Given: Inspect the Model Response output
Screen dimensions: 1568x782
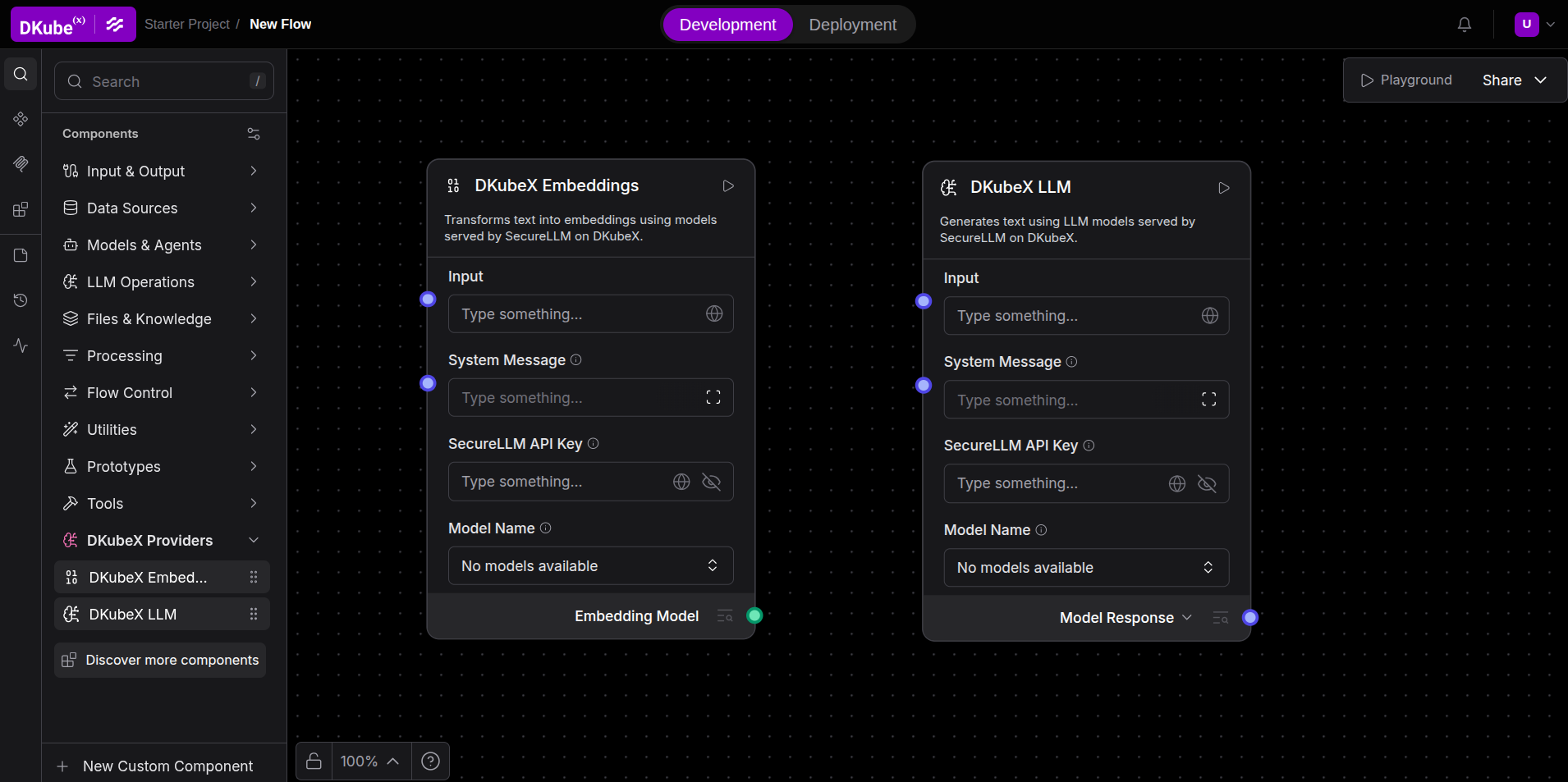Looking at the screenshot, I should point(1221,618).
